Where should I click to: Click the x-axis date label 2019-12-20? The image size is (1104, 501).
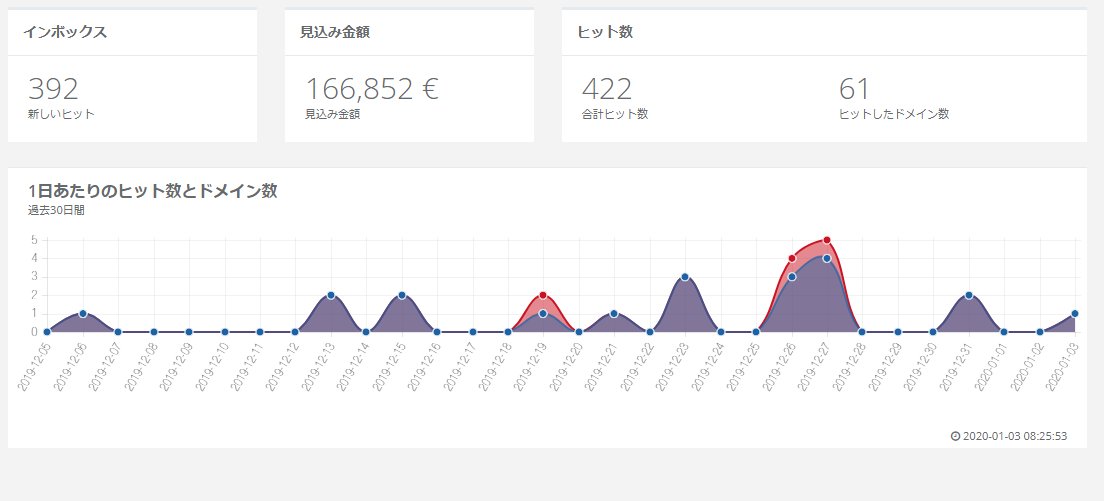[x=565, y=366]
